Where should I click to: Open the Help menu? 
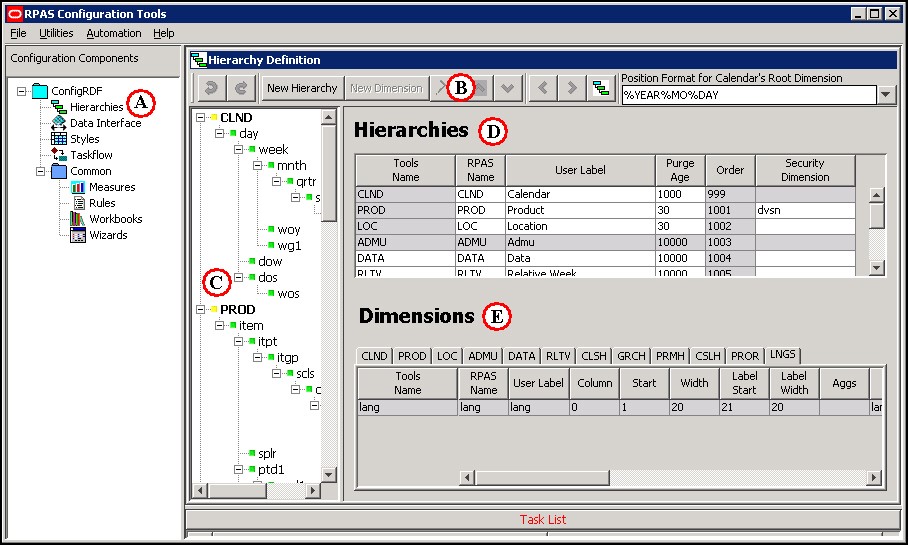pyautogui.click(x=164, y=33)
